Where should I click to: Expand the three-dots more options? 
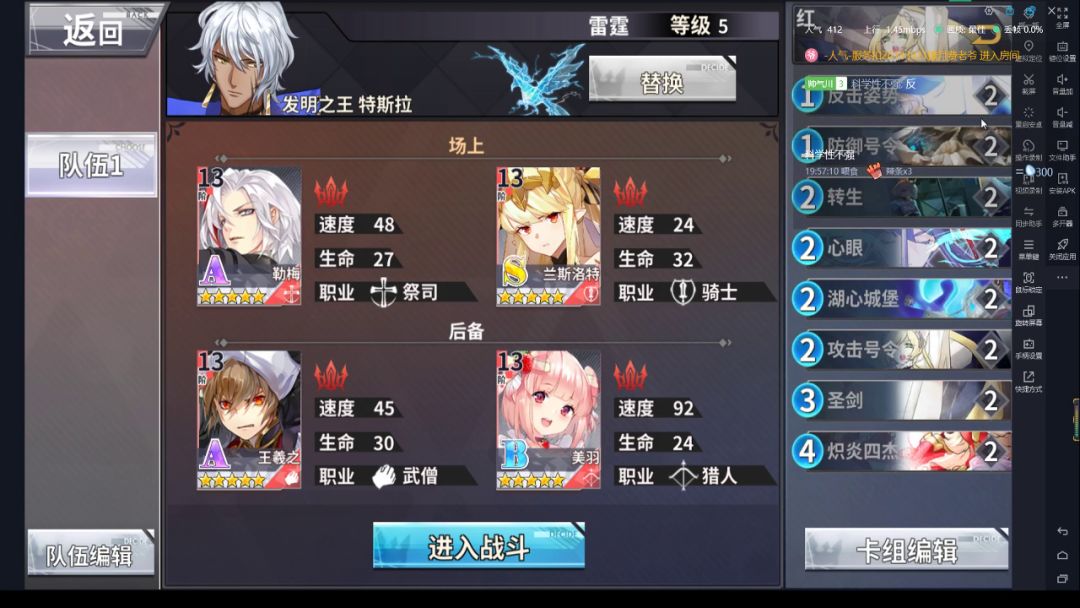coord(1062,277)
